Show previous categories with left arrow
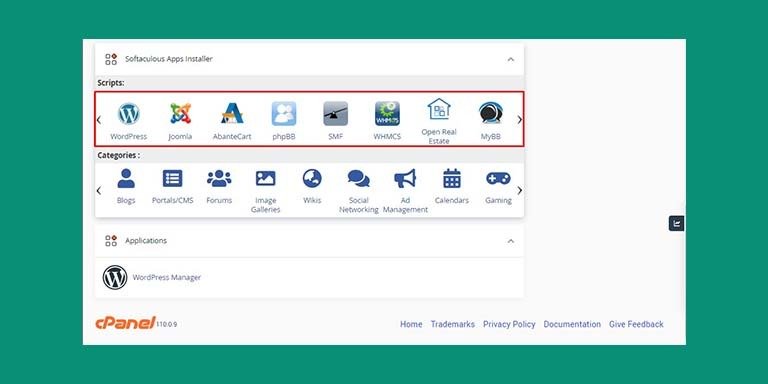 (x=99, y=191)
